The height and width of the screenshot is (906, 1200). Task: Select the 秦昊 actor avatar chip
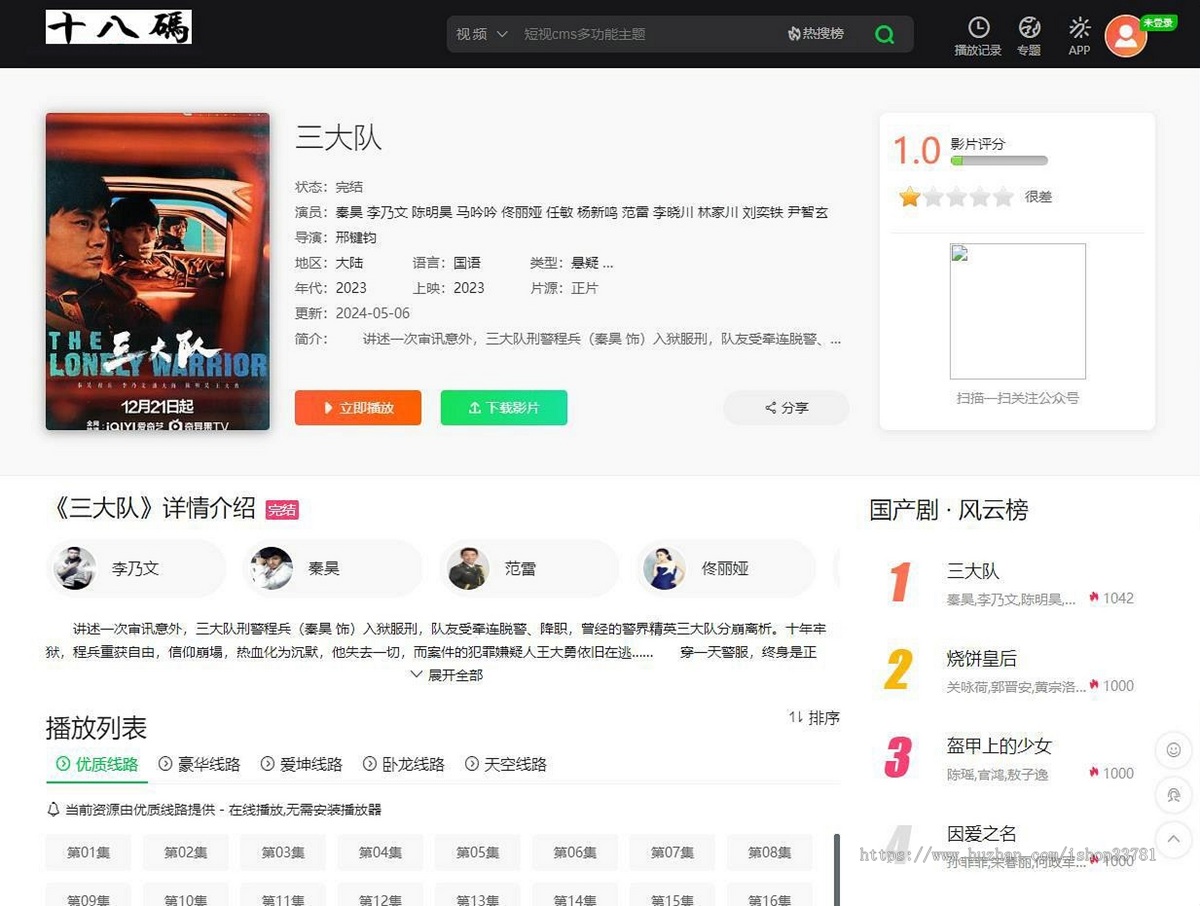[333, 568]
